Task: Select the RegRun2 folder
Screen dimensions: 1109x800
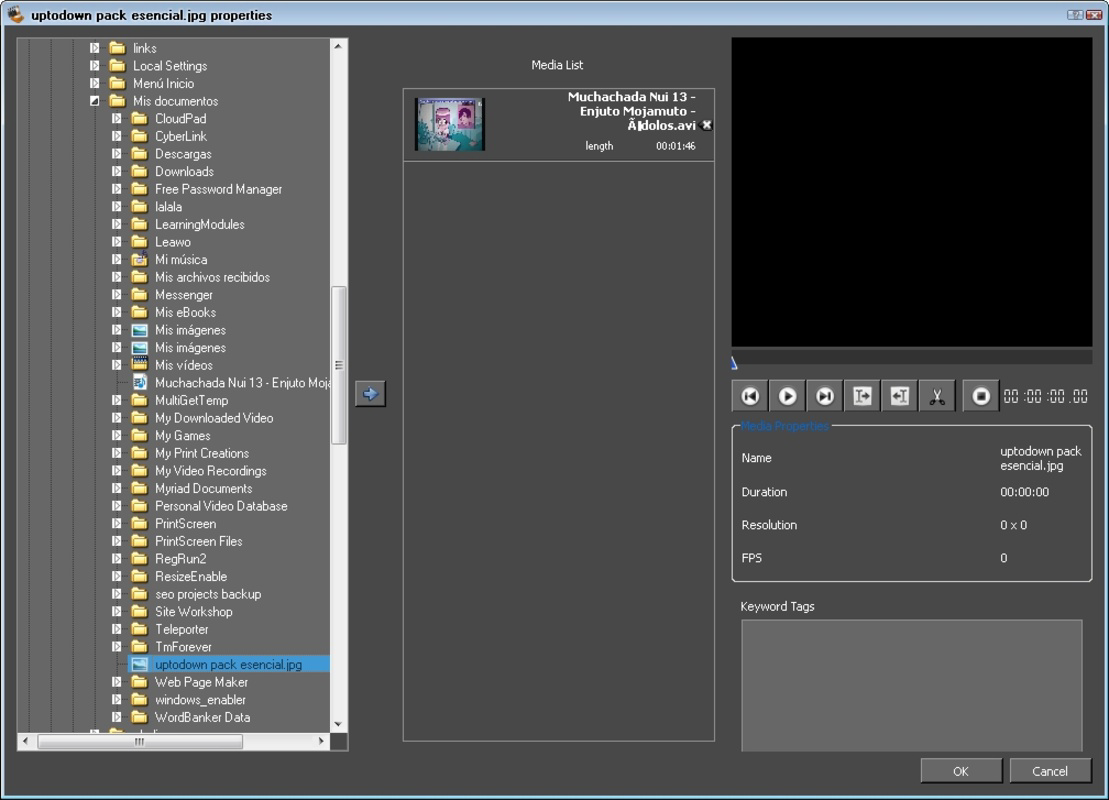Action: (181, 559)
